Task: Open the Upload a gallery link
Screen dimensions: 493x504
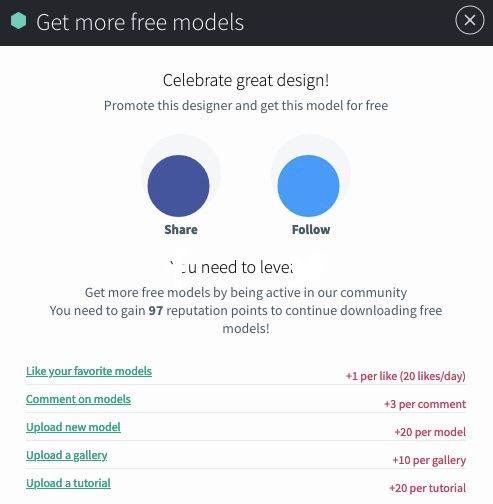Action: [x=67, y=455]
